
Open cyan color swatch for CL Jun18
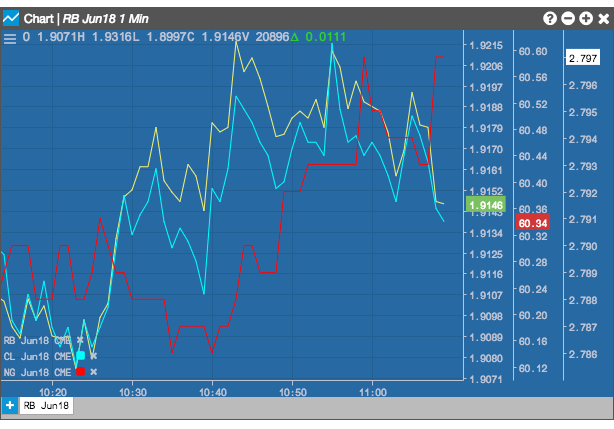[81, 355]
